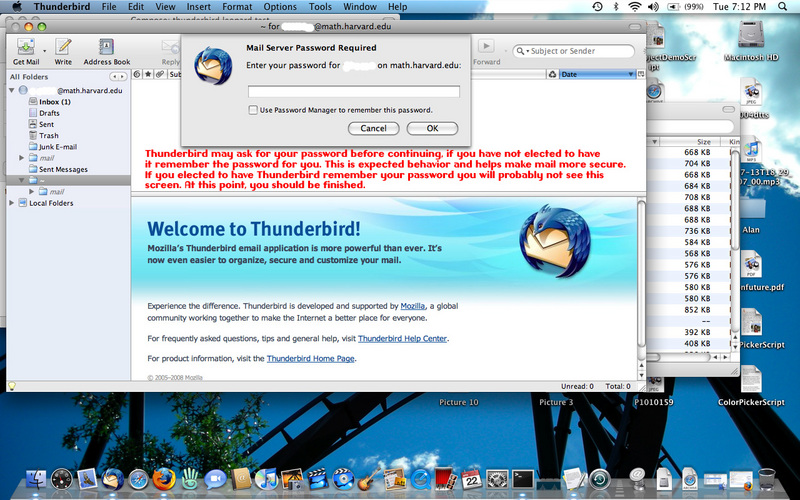Viewport: 800px width, 500px height.
Task: Enable Use Password Manager checkbox
Action: tap(253, 110)
